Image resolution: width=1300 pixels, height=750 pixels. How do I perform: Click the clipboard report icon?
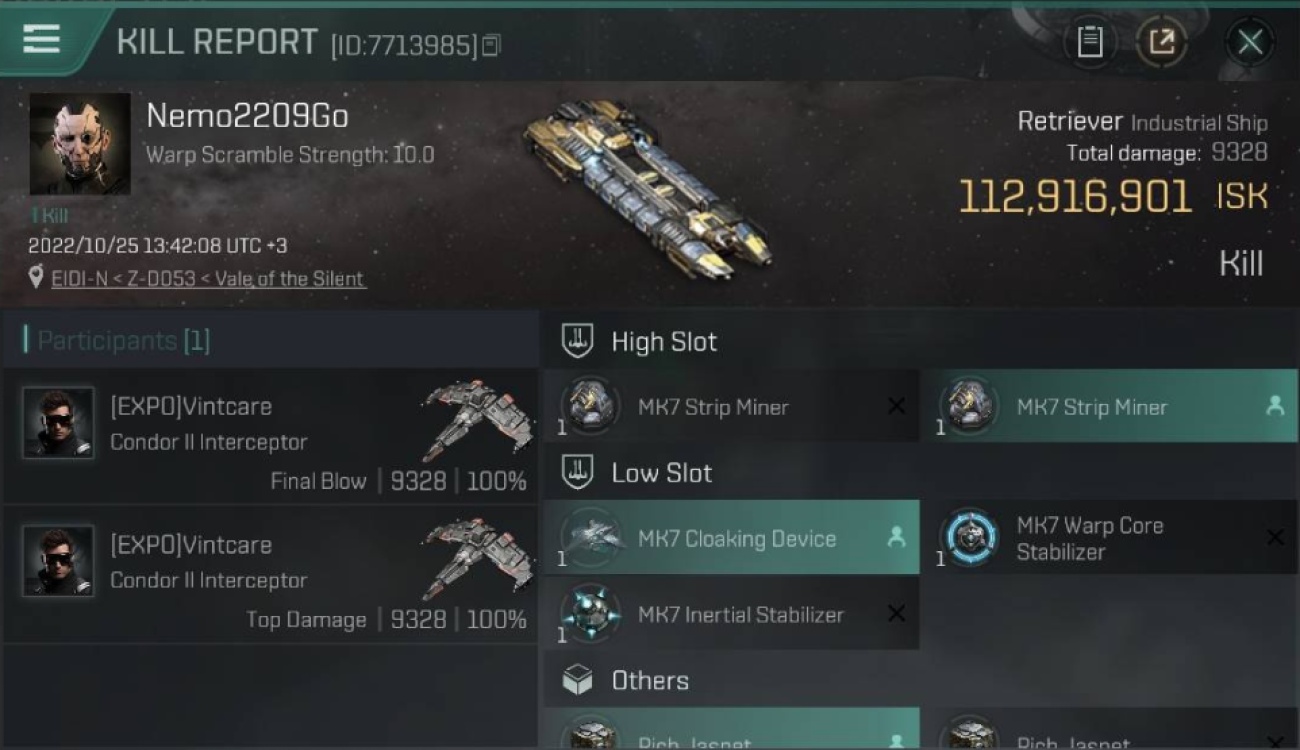click(x=1090, y=42)
